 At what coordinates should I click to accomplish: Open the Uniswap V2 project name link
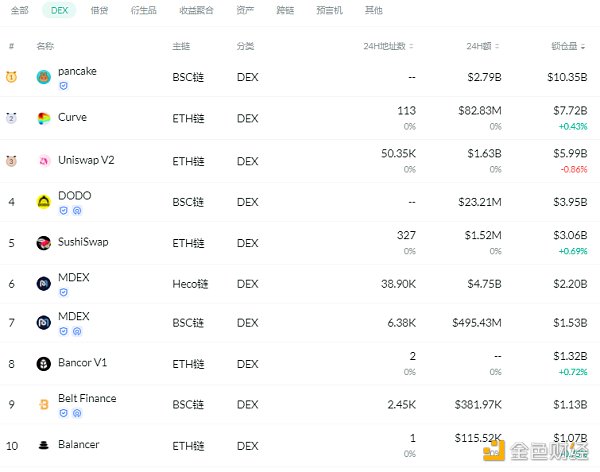86,160
